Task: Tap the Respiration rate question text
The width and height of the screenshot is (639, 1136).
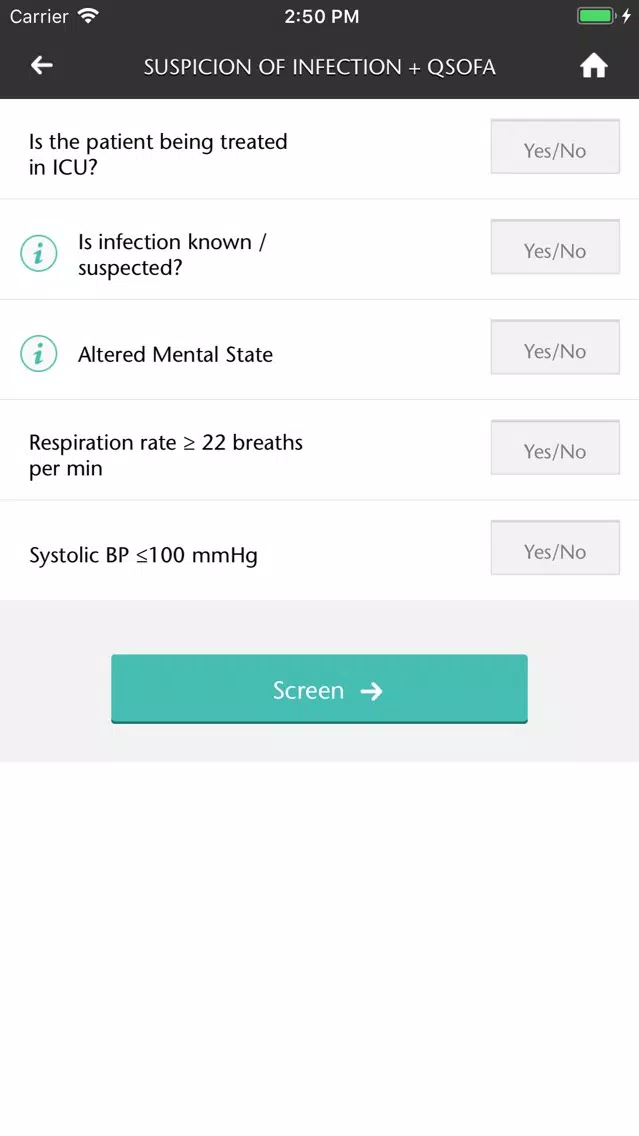Action: pos(166,455)
